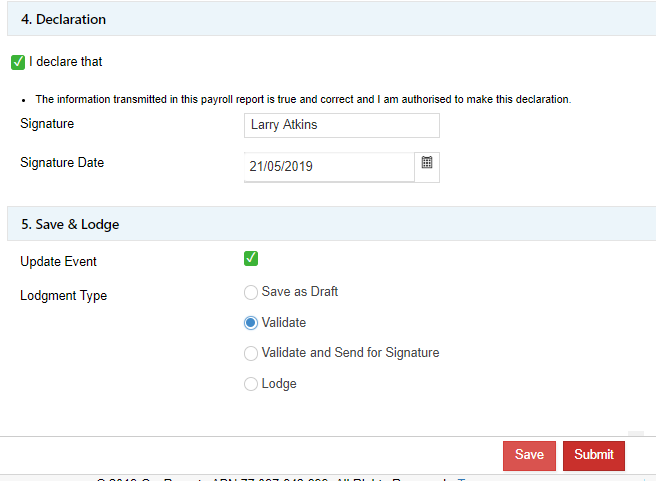Click the payroll report declaration statement text

click(x=303, y=99)
